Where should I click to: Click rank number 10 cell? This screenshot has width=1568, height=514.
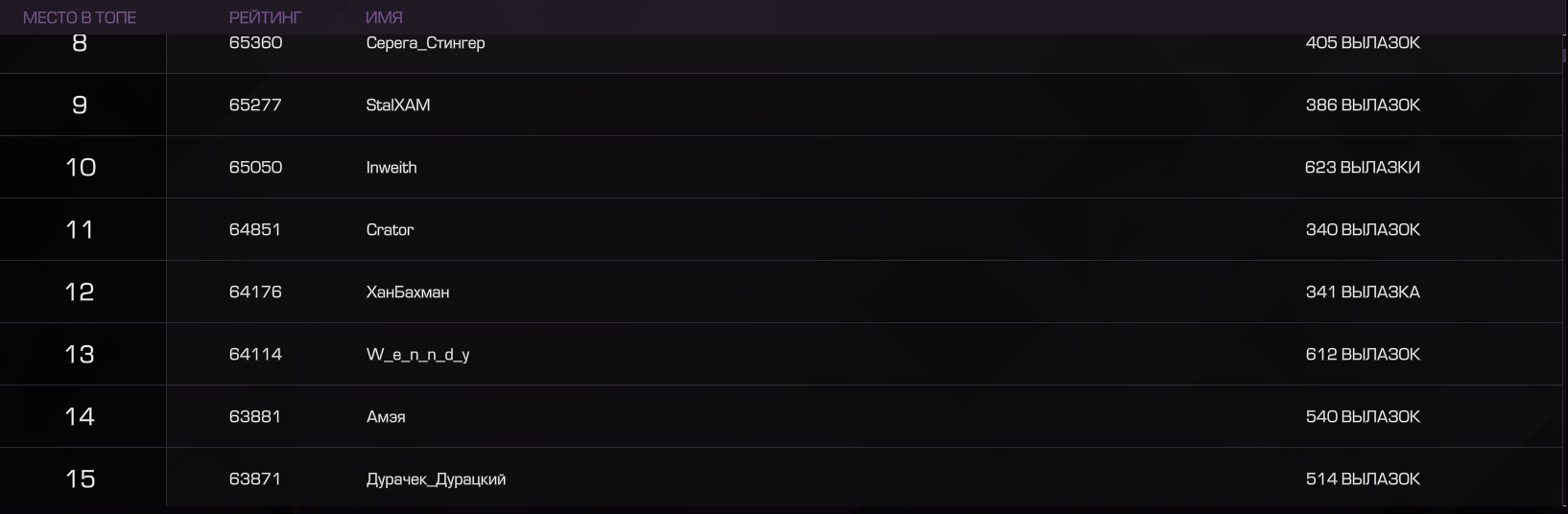81,167
